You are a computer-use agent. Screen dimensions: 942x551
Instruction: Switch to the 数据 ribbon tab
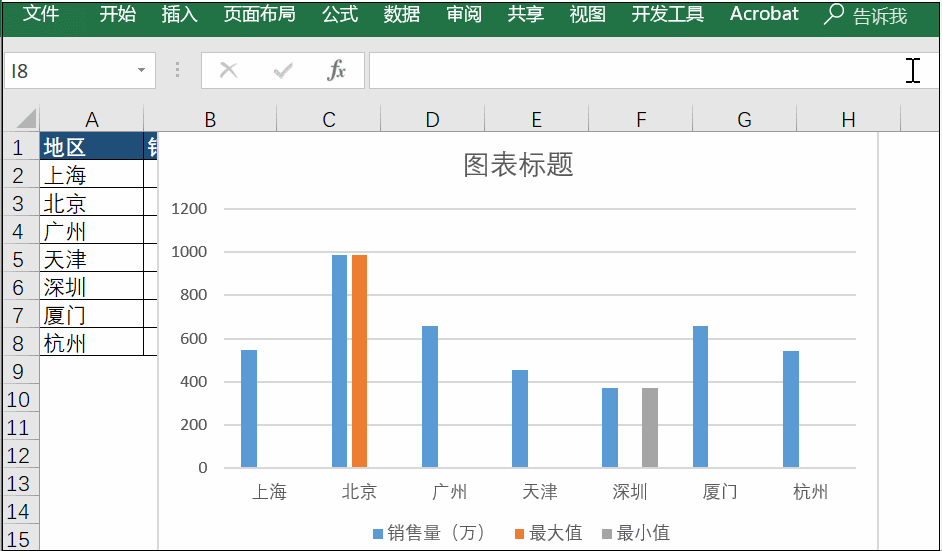pyautogui.click(x=402, y=14)
